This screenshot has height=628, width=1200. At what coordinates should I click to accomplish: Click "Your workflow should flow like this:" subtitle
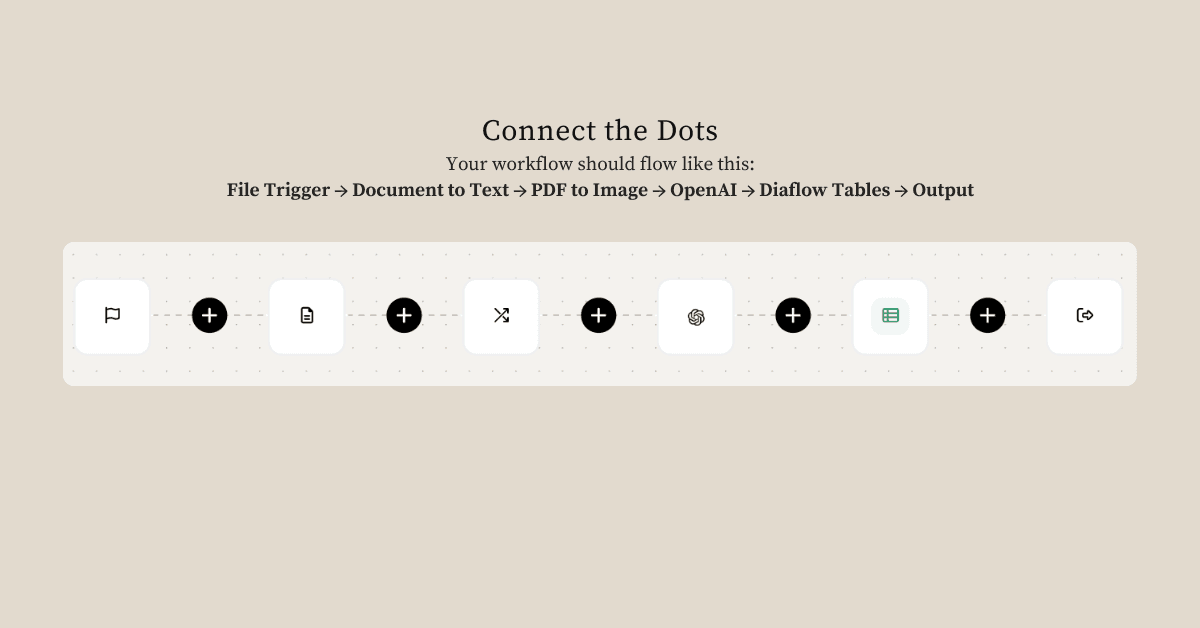(600, 163)
